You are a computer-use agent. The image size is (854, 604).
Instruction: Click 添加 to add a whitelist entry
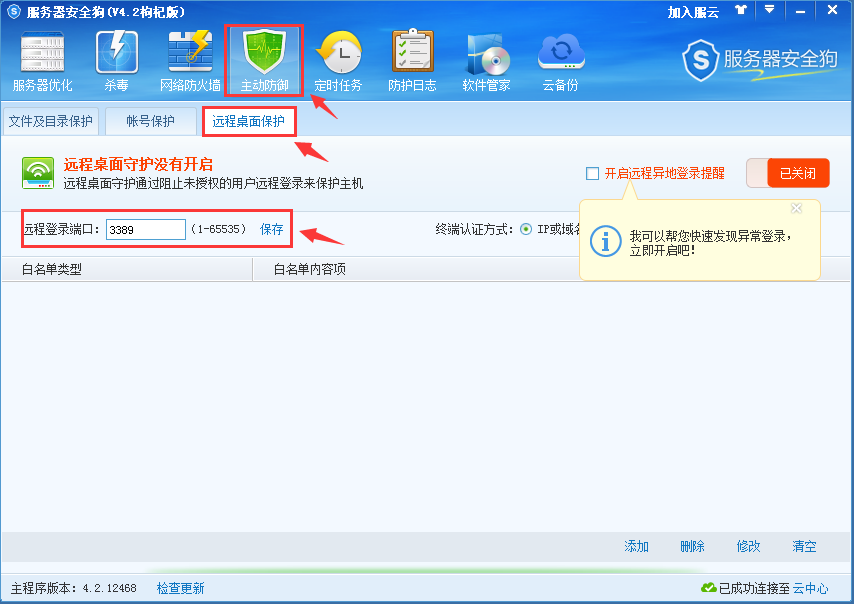click(636, 546)
